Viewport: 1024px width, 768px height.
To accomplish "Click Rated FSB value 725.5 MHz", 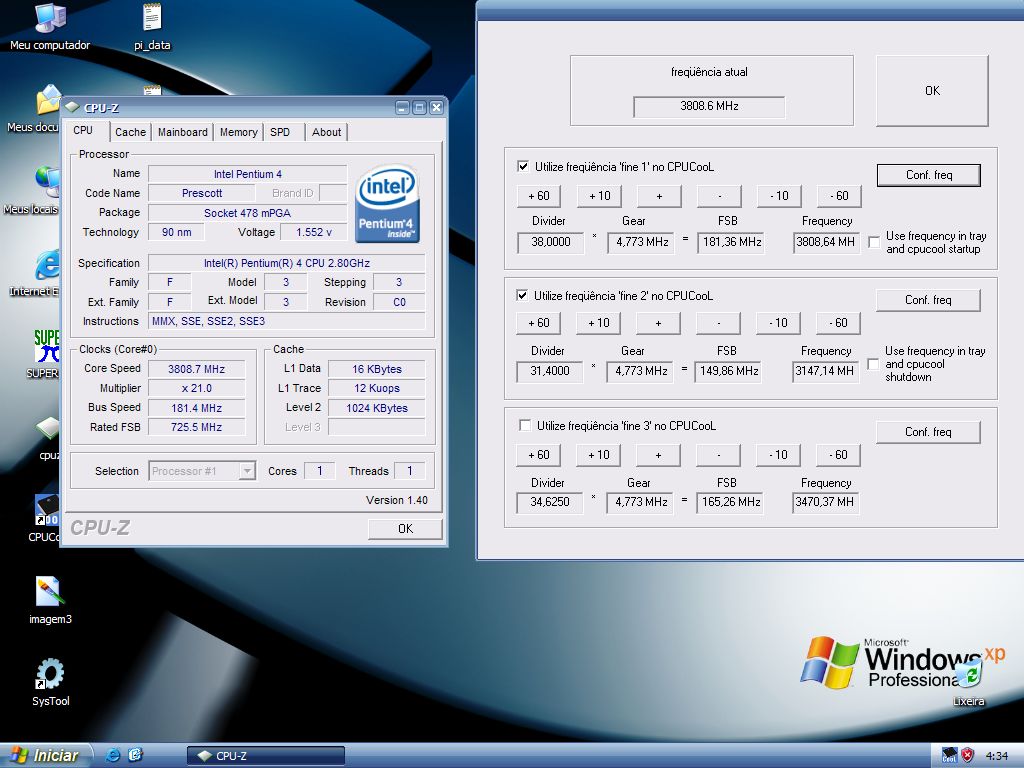I will tap(197, 427).
